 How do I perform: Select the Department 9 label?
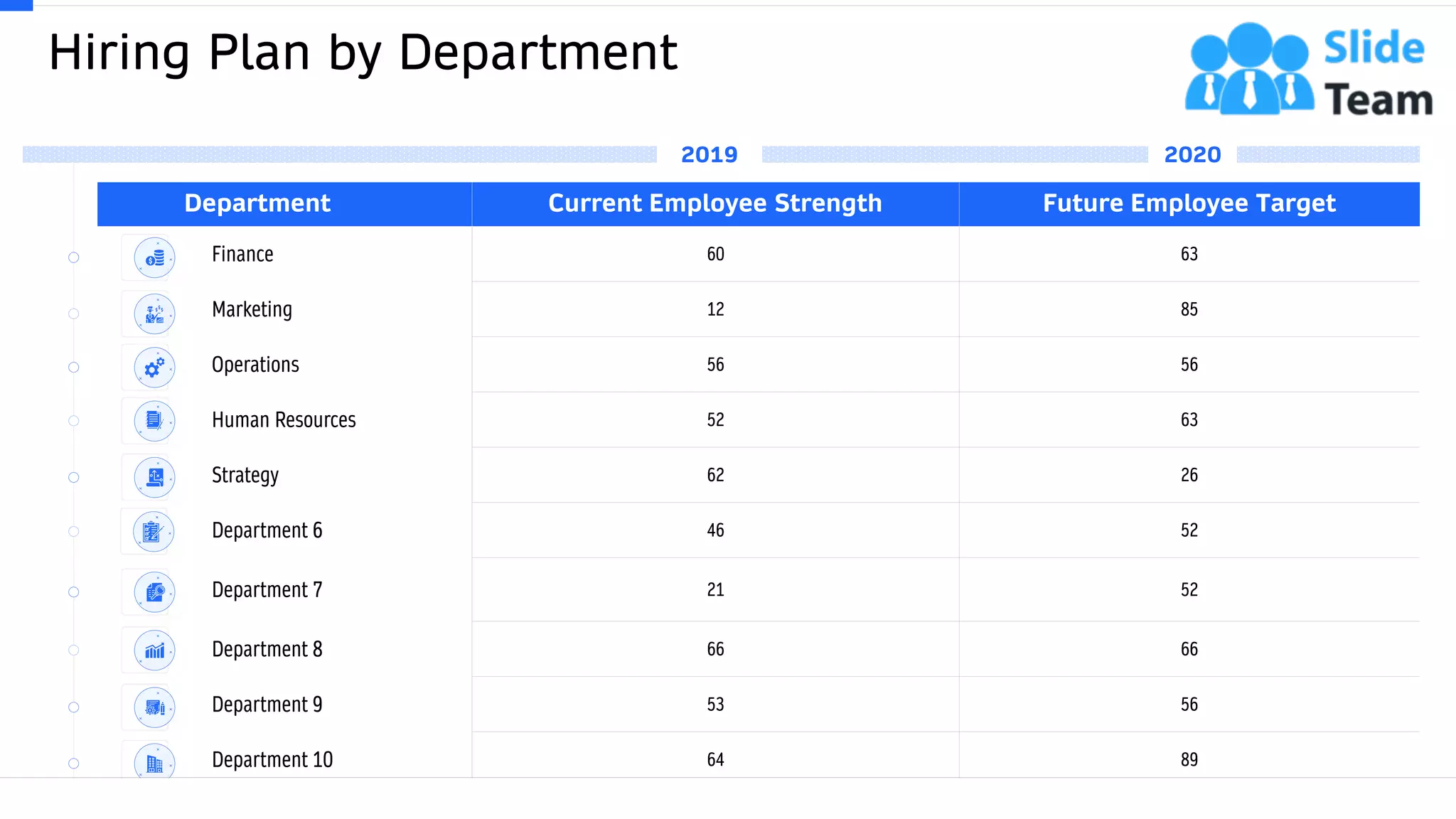click(267, 705)
